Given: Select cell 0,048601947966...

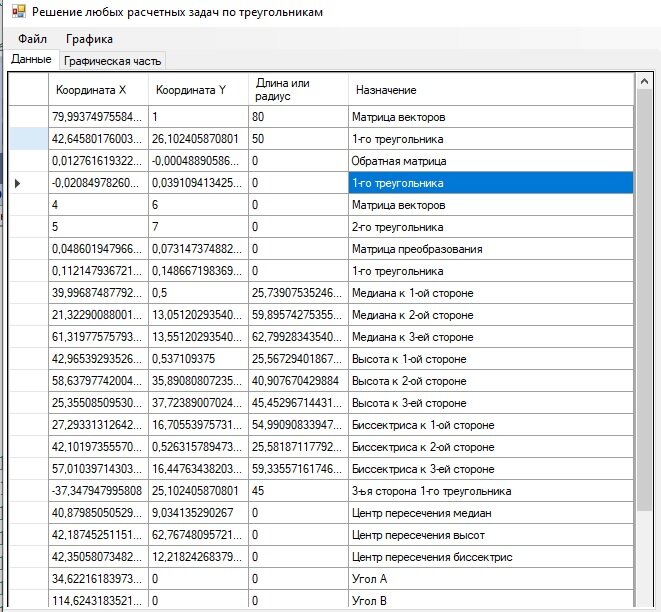Looking at the screenshot, I should pyautogui.click(x=99, y=249).
